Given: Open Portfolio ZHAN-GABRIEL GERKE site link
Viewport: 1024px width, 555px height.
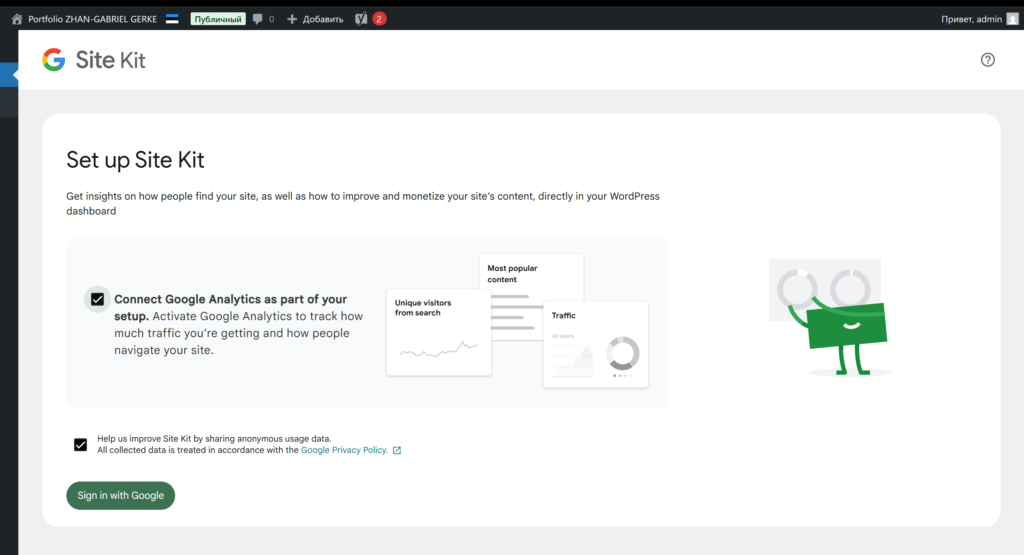Looking at the screenshot, I should point(92,19).
